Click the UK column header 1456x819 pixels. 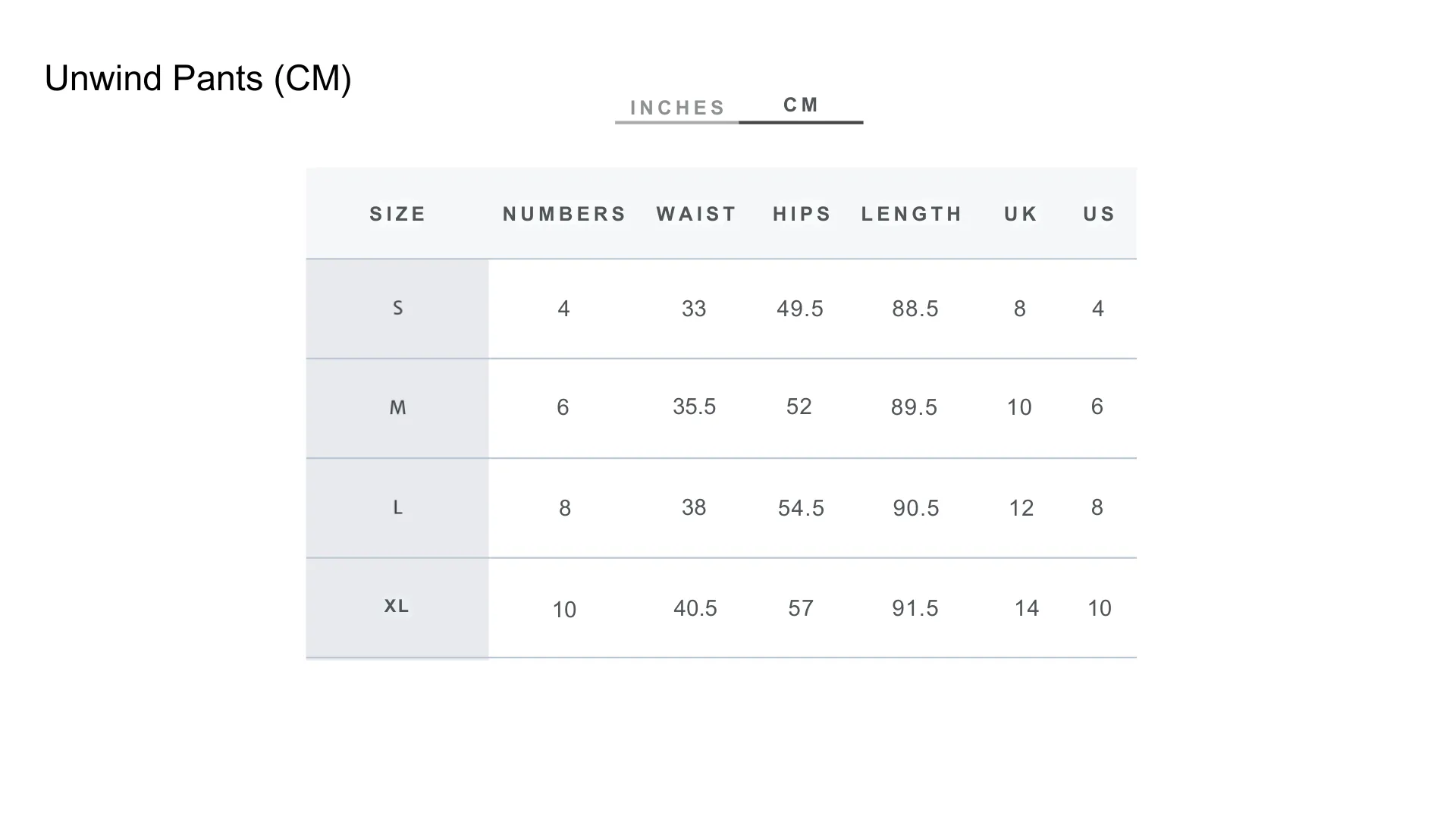[1021, 214]
